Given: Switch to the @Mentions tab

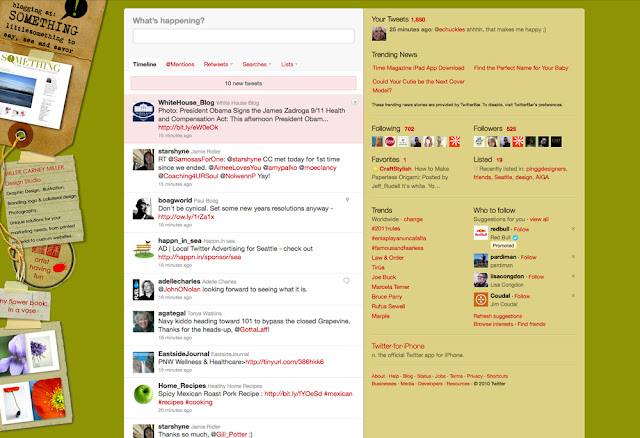Looking at the screenshot, I should tap(180, 64).
